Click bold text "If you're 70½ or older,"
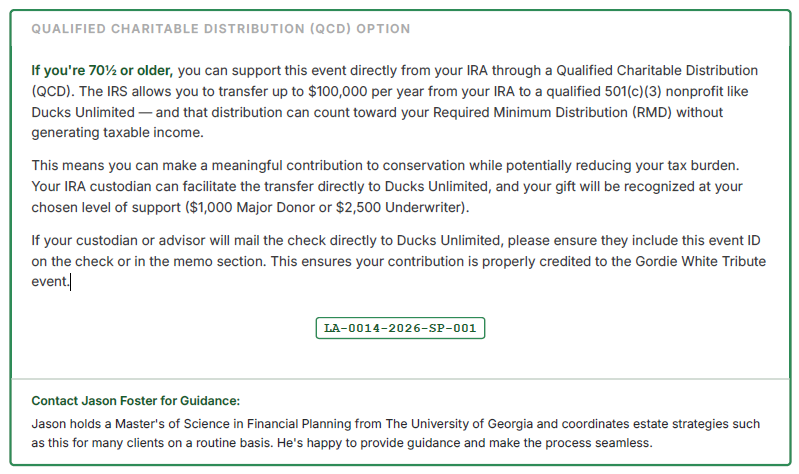799x474 pixels. click(x=102, y=70)
